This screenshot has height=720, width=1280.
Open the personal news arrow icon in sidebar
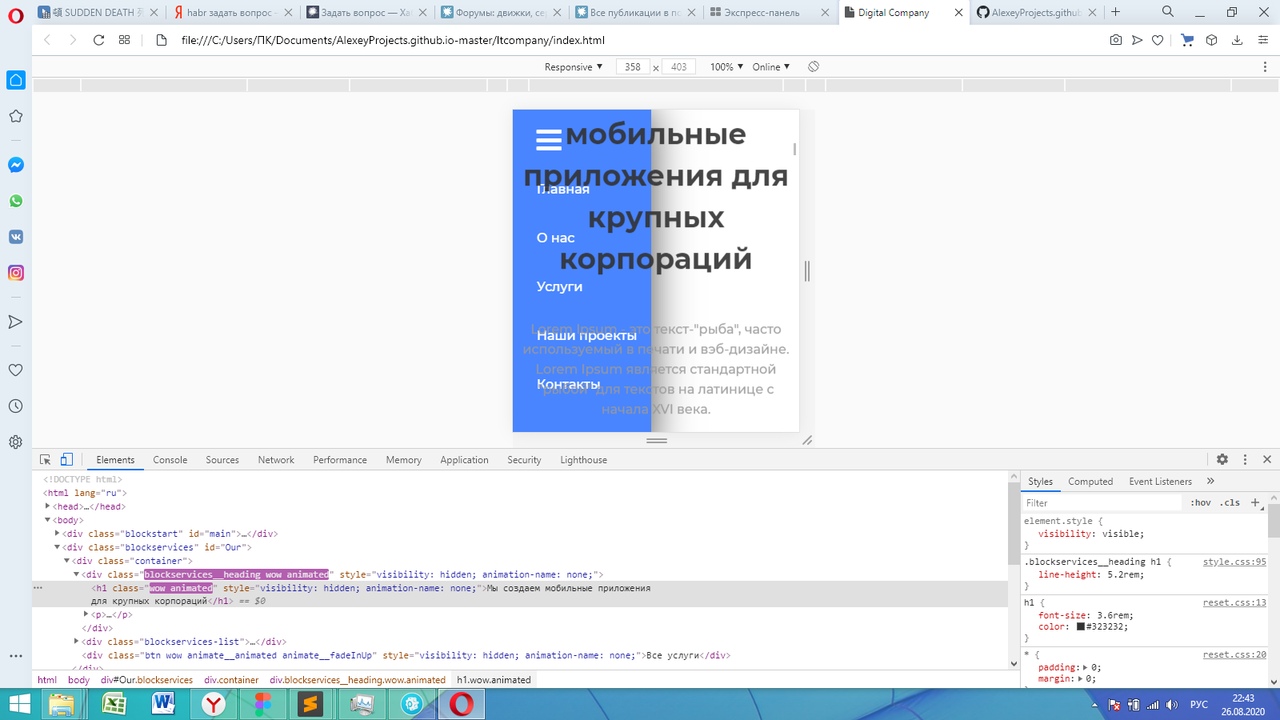click(16, 322)
